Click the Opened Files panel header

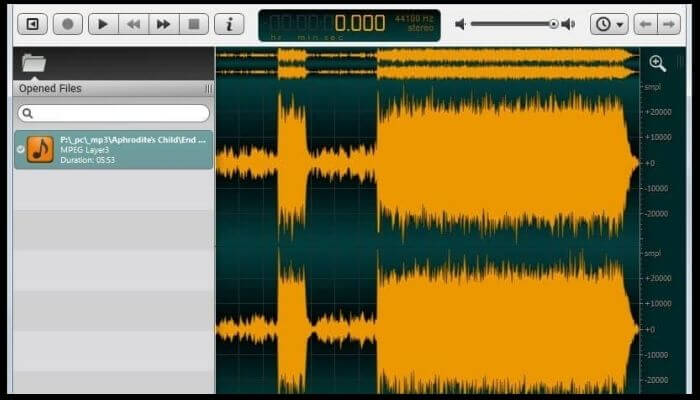coord(50,89)
